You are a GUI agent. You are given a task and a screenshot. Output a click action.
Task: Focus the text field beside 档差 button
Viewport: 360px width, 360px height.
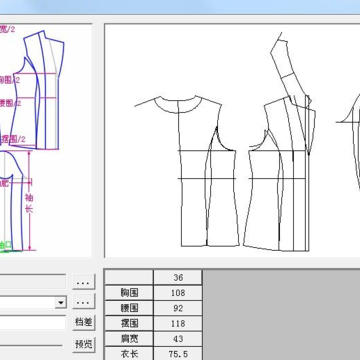click(33, 323)
